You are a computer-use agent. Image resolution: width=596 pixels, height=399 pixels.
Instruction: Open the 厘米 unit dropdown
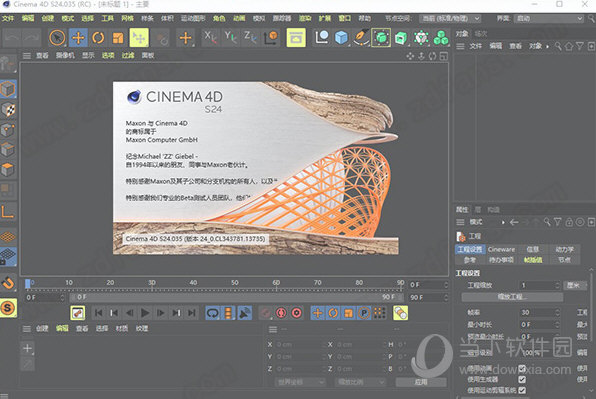(576, 285)
